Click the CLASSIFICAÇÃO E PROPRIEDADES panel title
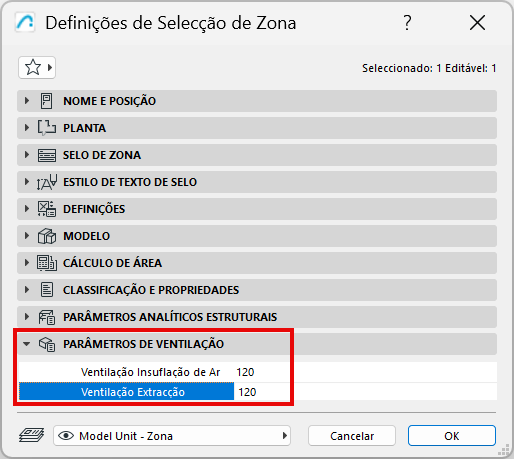 151,290
